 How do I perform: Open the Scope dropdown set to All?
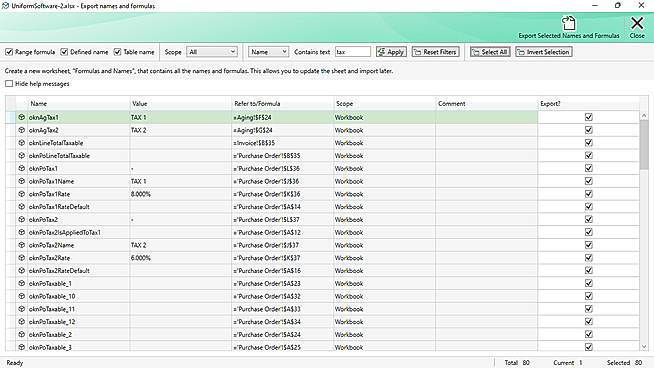(212, 52)
